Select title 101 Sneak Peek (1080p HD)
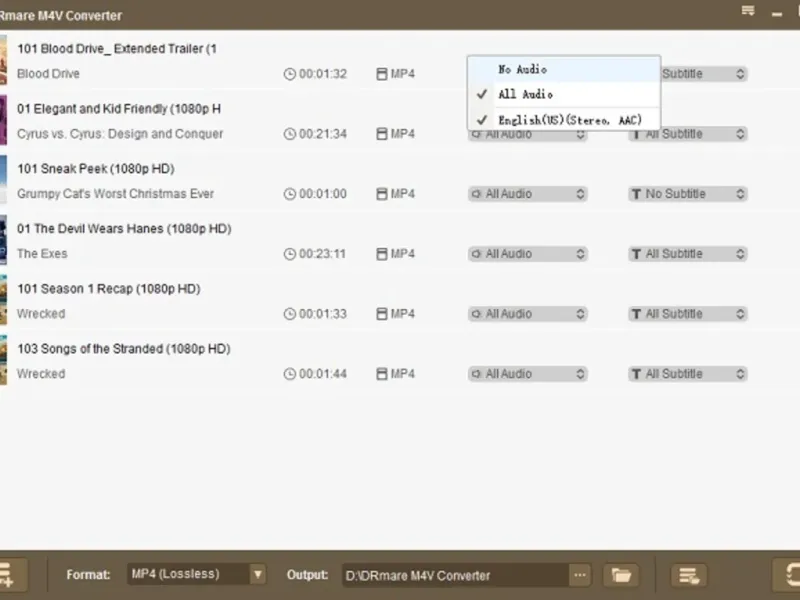Viewport: 800px width, 600px height. (x=96, y=169)
